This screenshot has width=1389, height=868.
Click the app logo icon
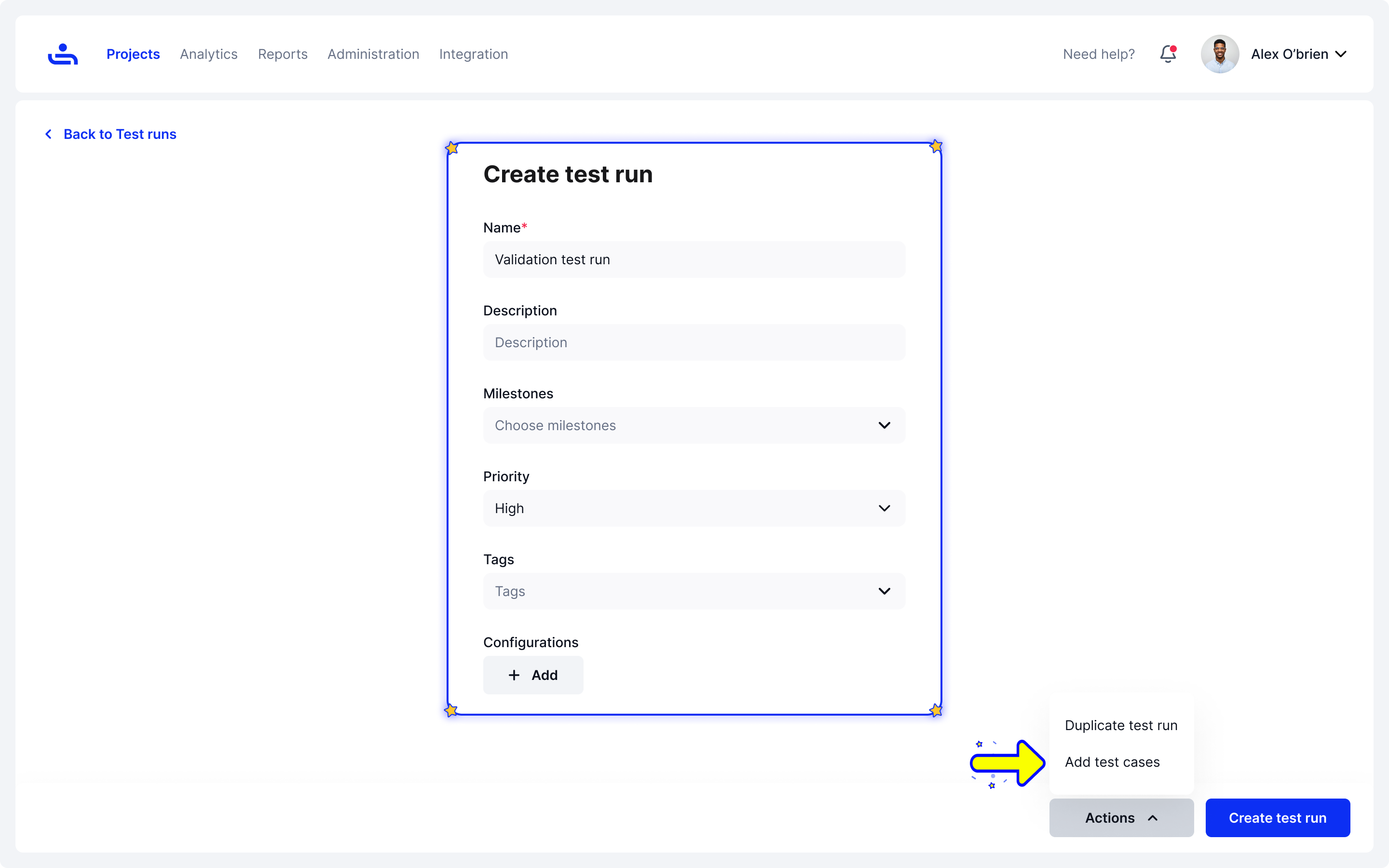pos(63,54)
